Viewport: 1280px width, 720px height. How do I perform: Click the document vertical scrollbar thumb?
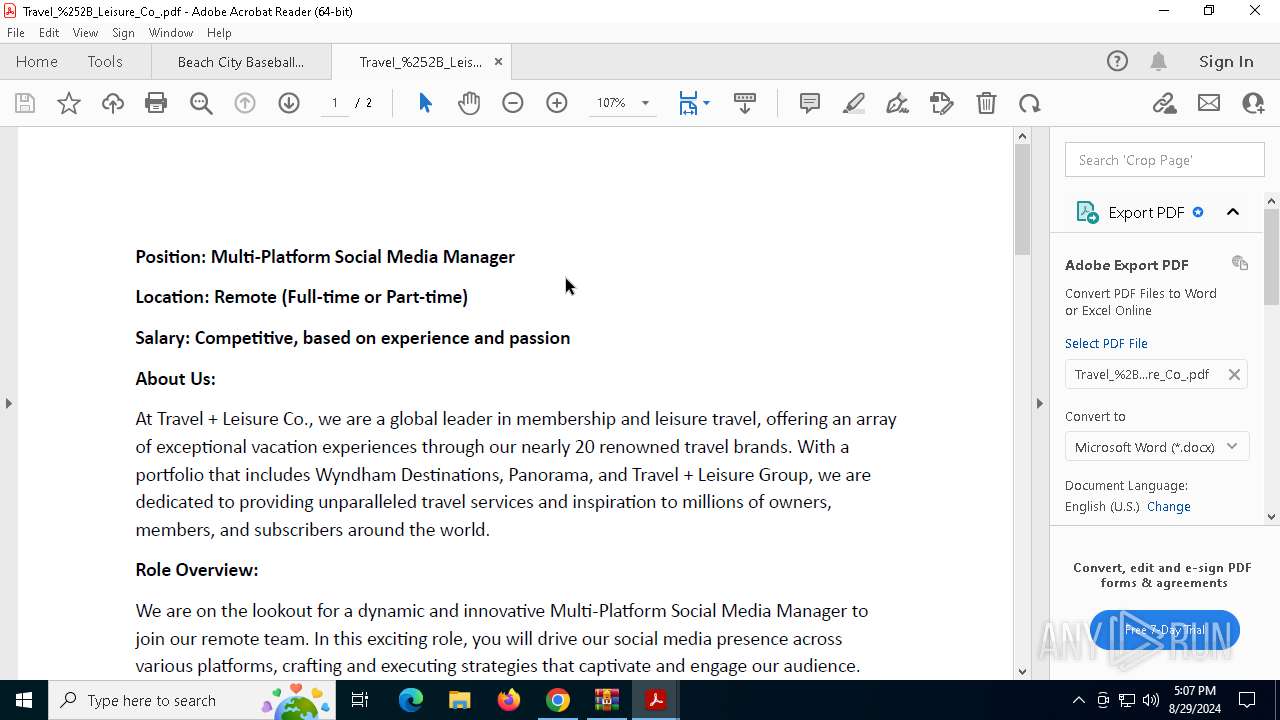(x=1022, y=199)
